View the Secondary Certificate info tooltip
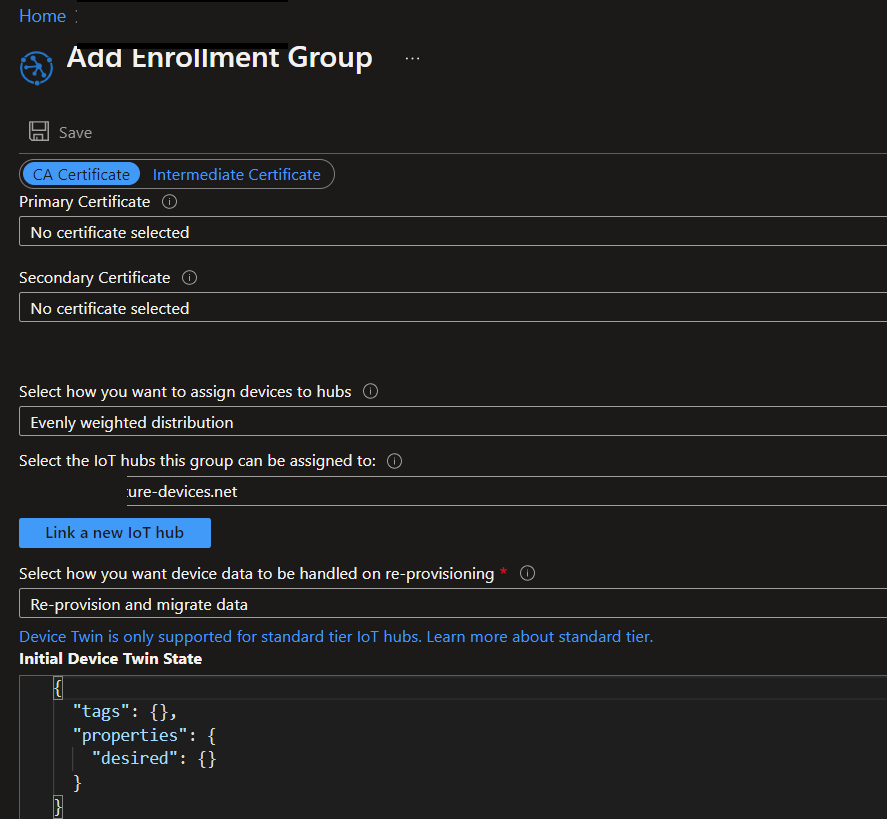The height and width of the screenshot is (819, 887). pos(189,277)
